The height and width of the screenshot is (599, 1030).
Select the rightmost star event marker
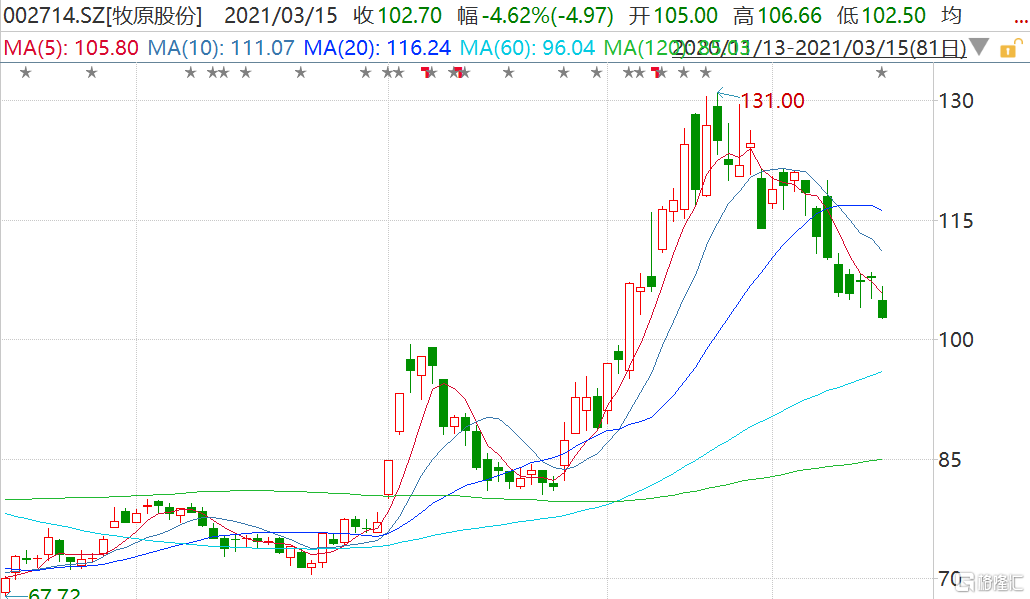tap(882, 72)
